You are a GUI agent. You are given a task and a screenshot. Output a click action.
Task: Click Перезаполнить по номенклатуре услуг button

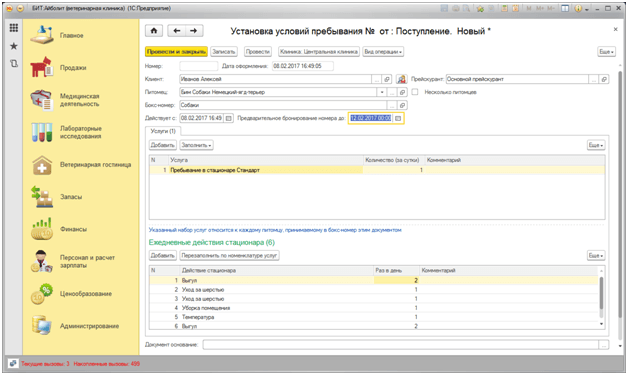[x=229, y=255]
